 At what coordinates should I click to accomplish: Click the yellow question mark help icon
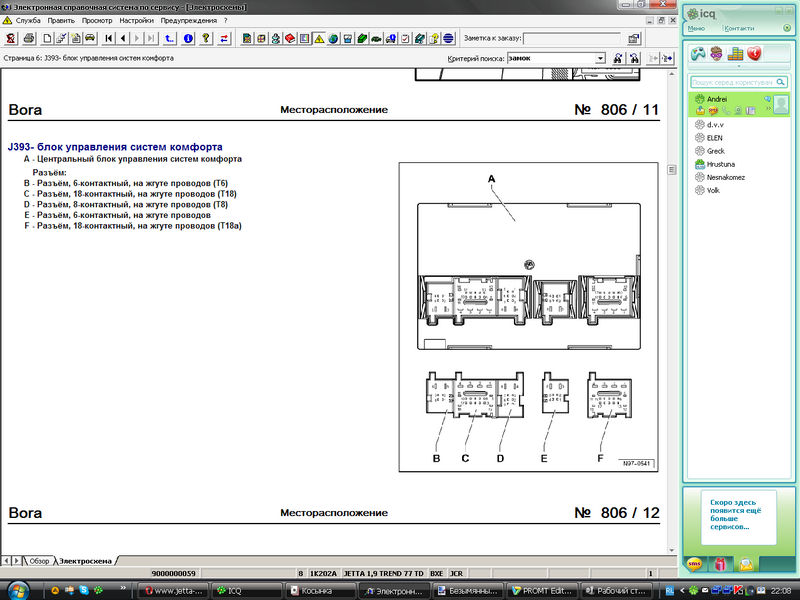206,38
